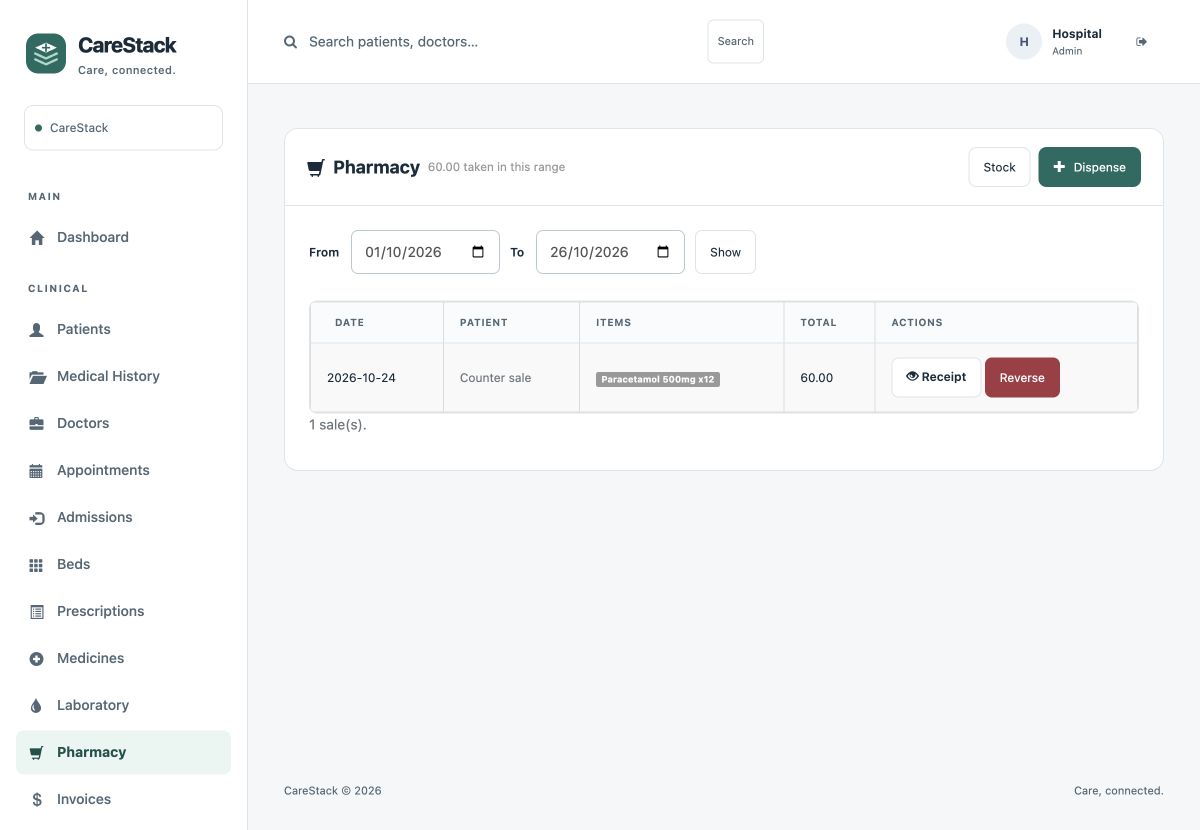Screen dimensions: 1200x830
Task: Focus the search patients, doctors field
Action: coord(500,42)
